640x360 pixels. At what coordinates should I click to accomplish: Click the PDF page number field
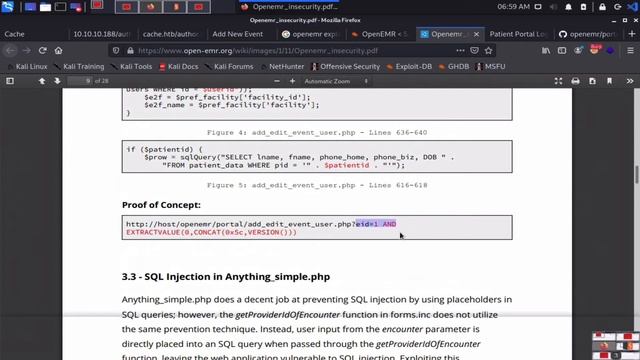coord(80,81)
